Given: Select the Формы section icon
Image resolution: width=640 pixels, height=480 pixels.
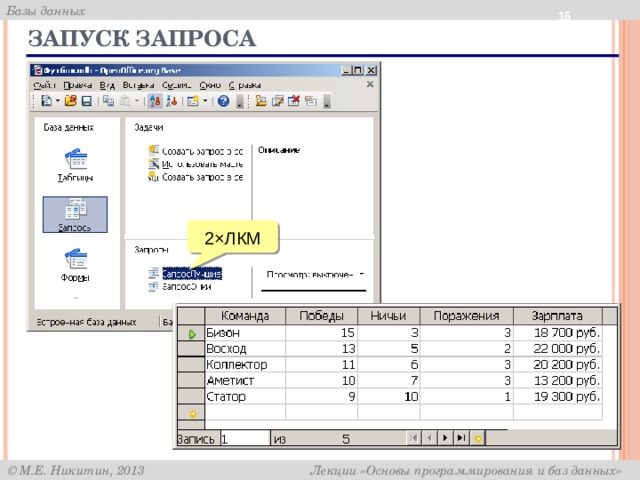Looking at the screenshot, I should [76, 265].
